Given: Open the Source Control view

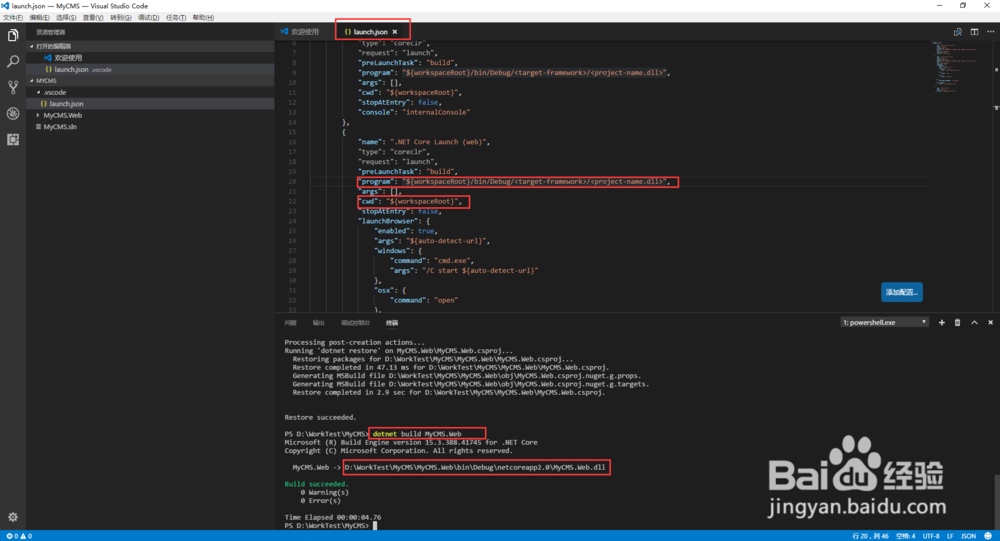Looking at the screenshot, I should coord(13,87).
